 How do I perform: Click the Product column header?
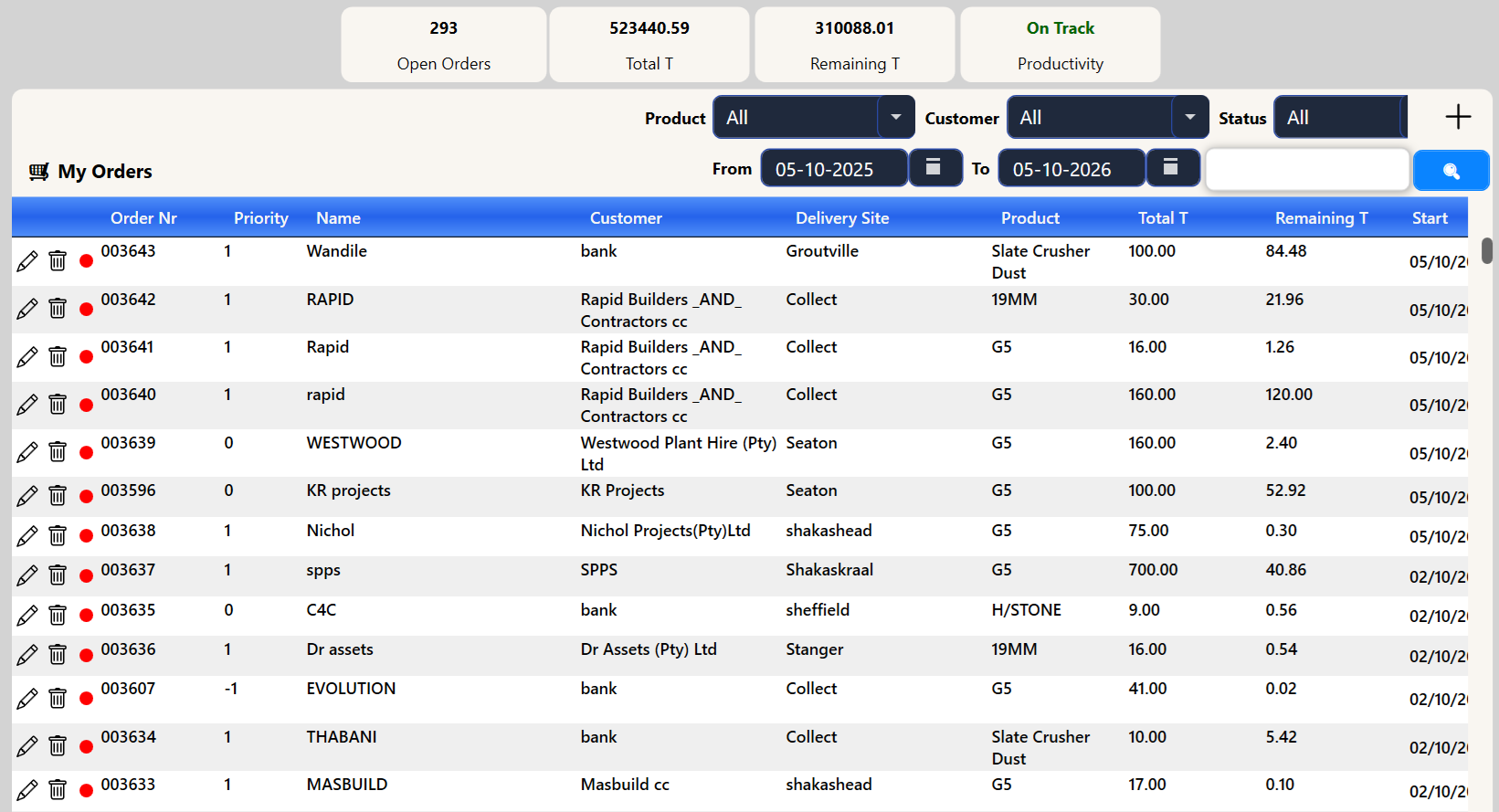(x=1030, y=218)
